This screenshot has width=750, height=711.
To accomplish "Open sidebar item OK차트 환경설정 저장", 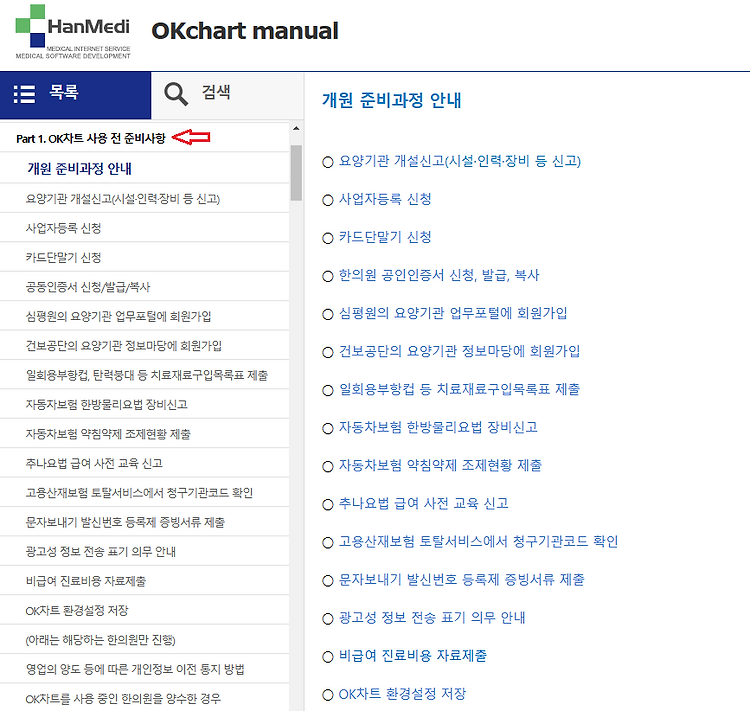I will pyautogui.click(x=77, y=611).
